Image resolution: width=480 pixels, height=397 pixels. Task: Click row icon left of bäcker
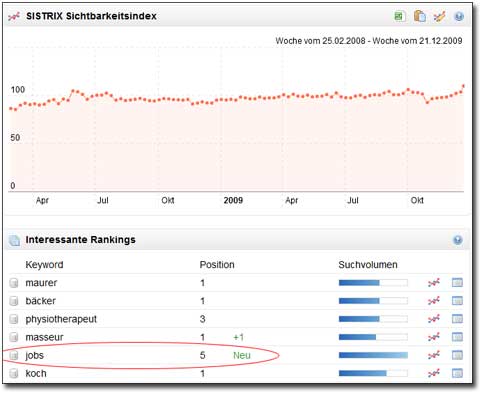(x=14, y=301)
